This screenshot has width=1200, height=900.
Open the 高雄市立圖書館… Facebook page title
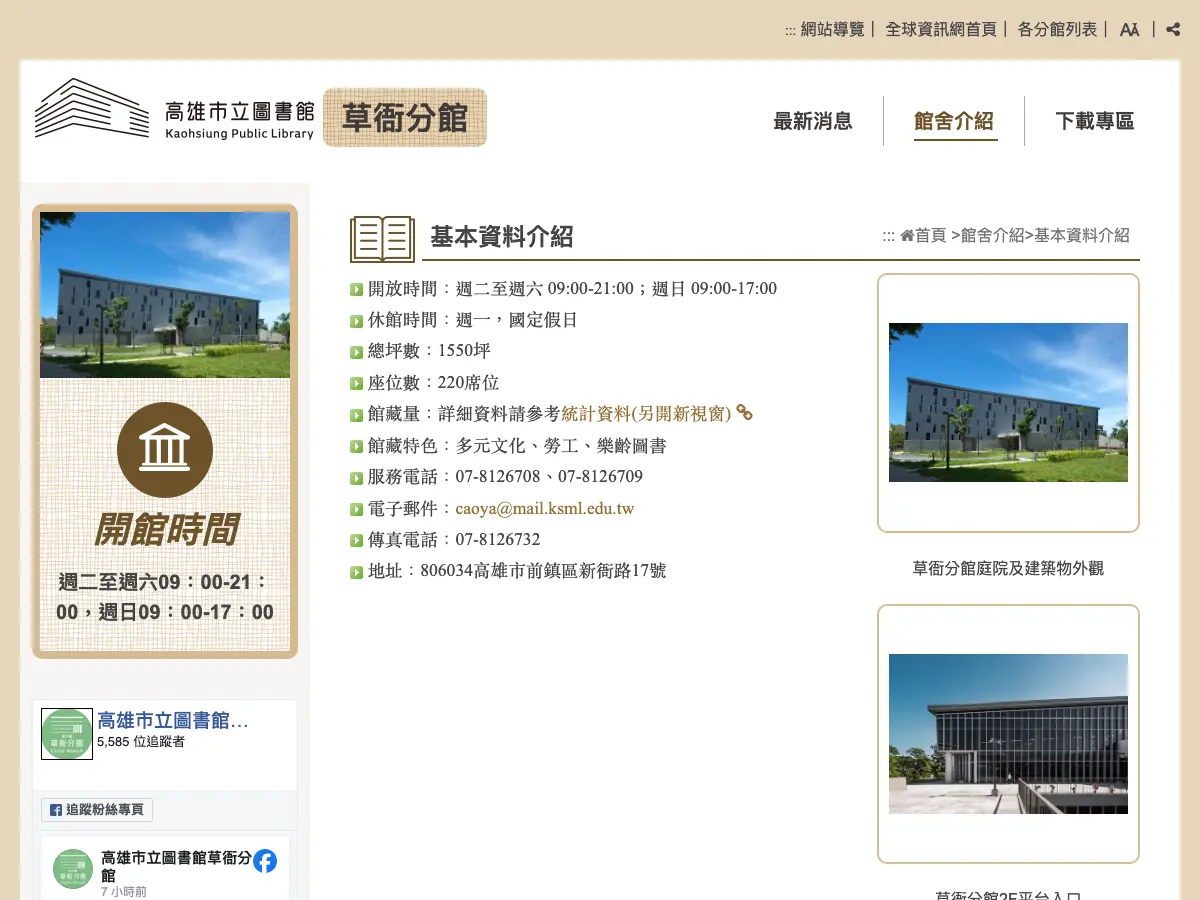point(173,720)
